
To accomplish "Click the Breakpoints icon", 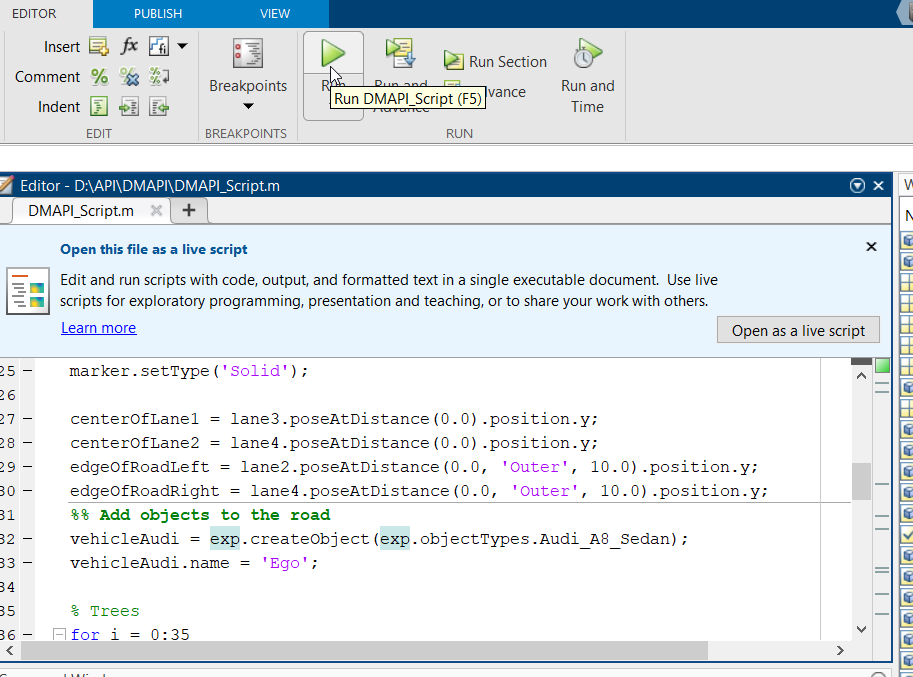I will click(x=246, y=53).
